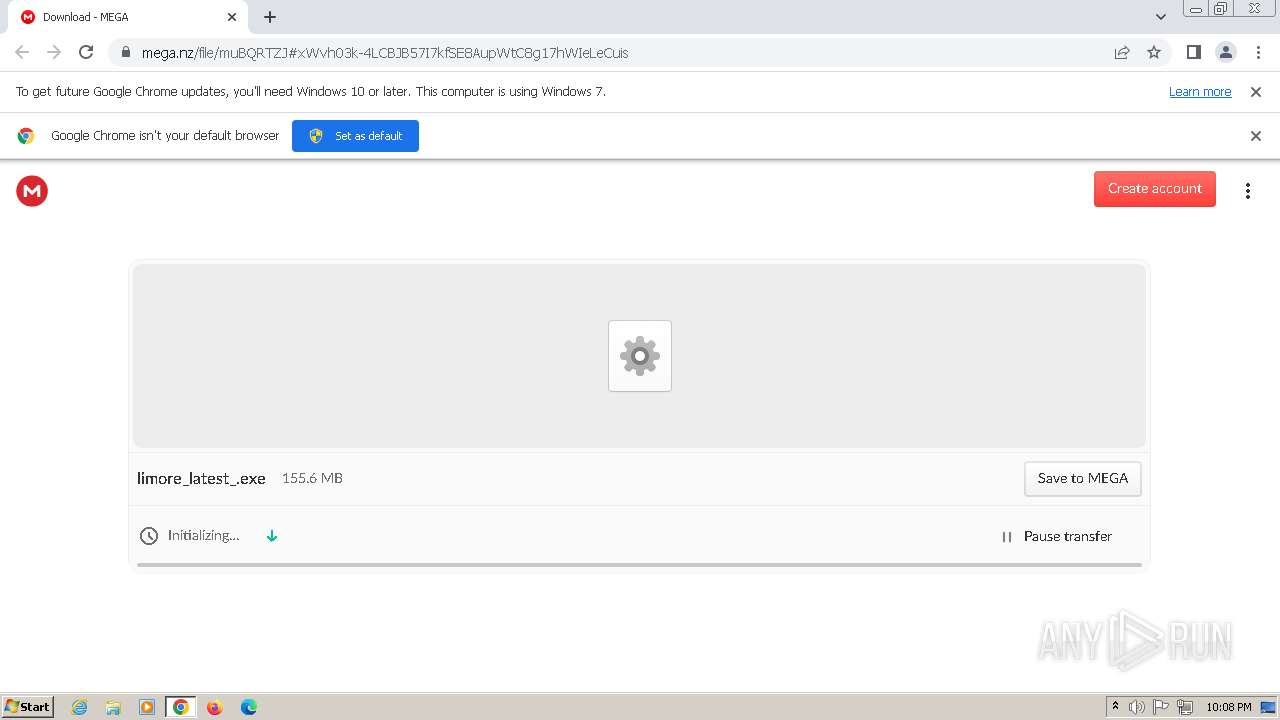Screen dimensions: 1280x720
Task: Click the green download arrow icon
Action: point(272,536)
